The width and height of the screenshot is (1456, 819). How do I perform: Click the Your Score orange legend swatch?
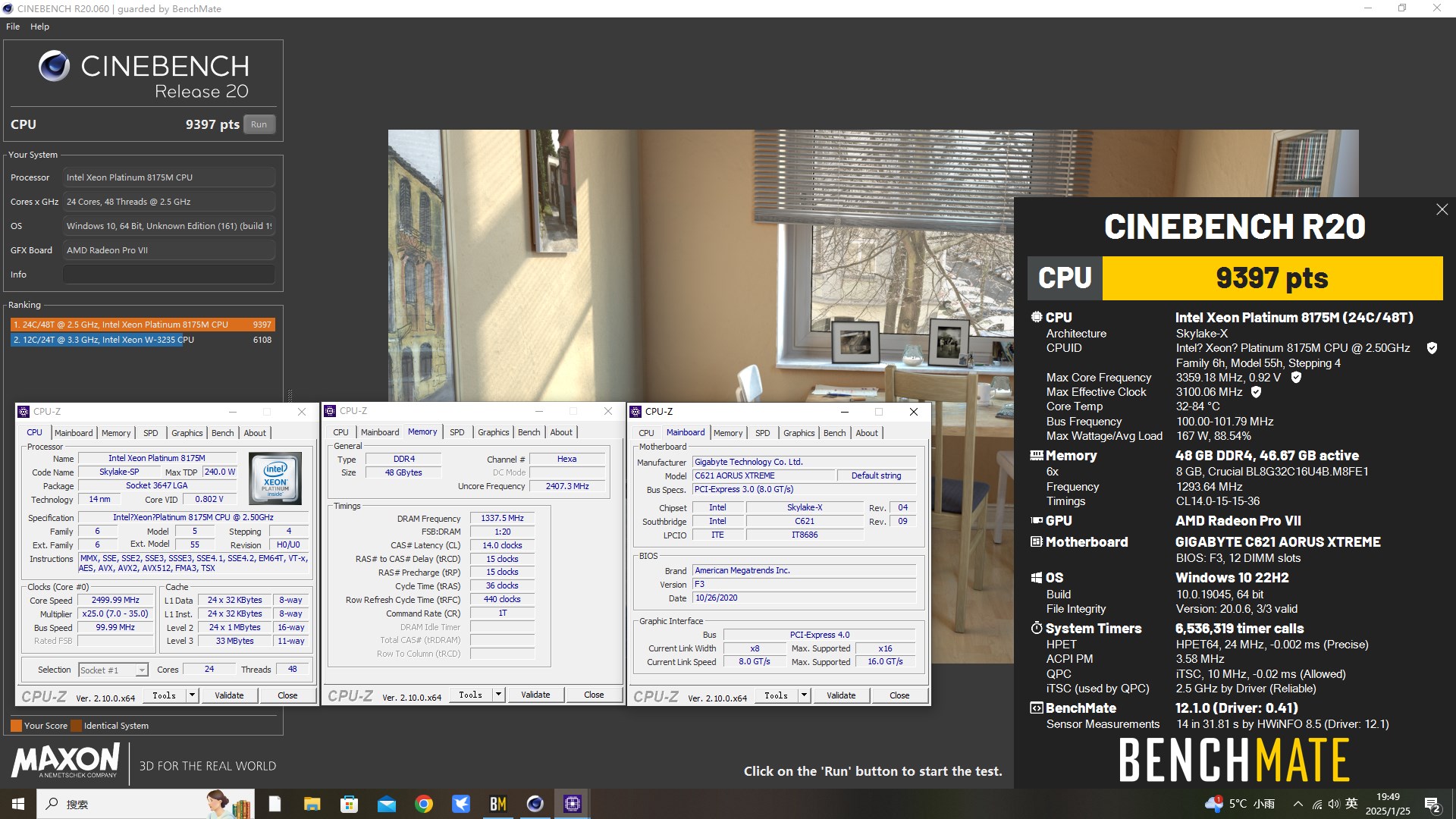16,726
